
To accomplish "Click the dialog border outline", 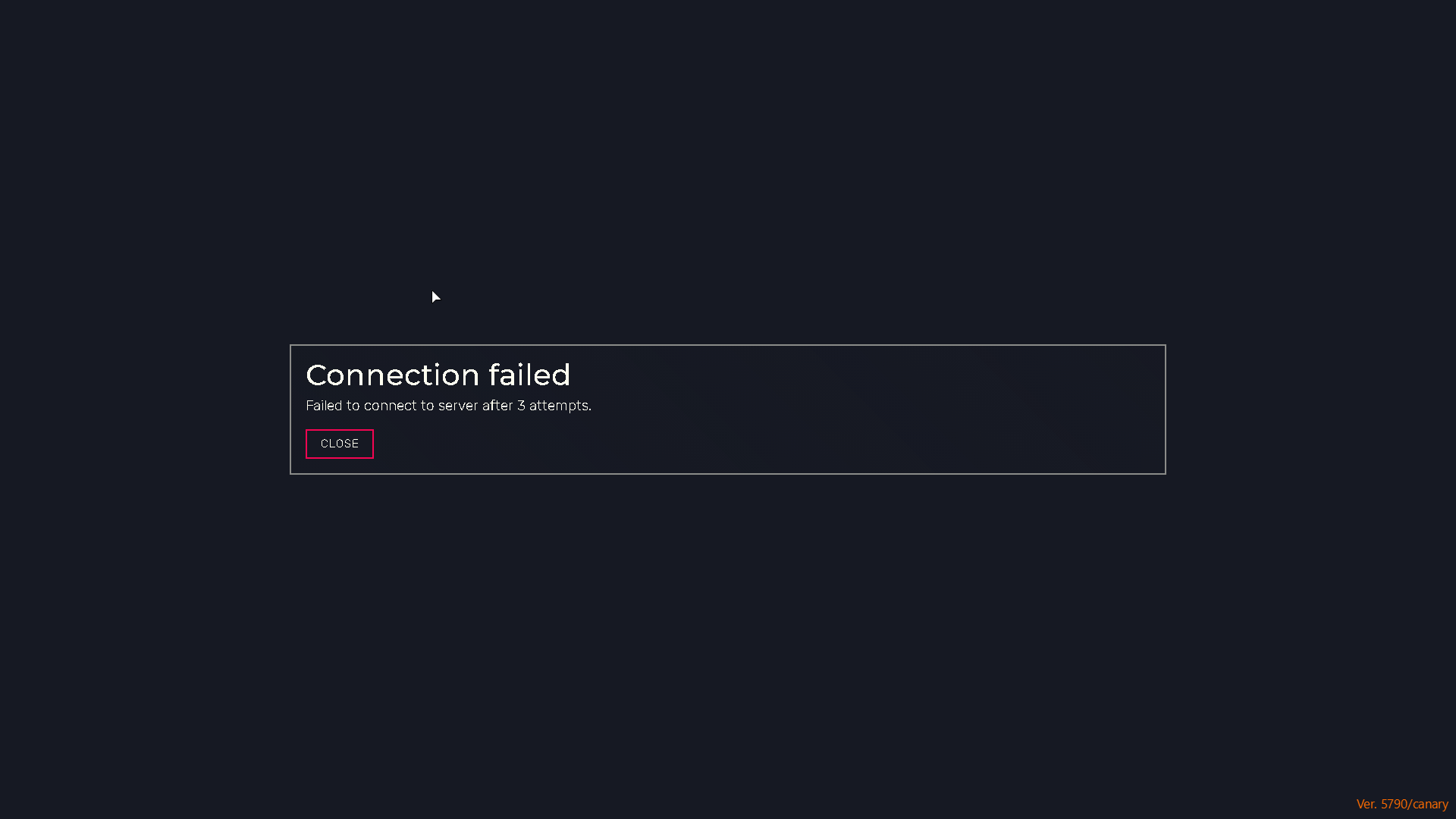I will [x=727, y=346].
